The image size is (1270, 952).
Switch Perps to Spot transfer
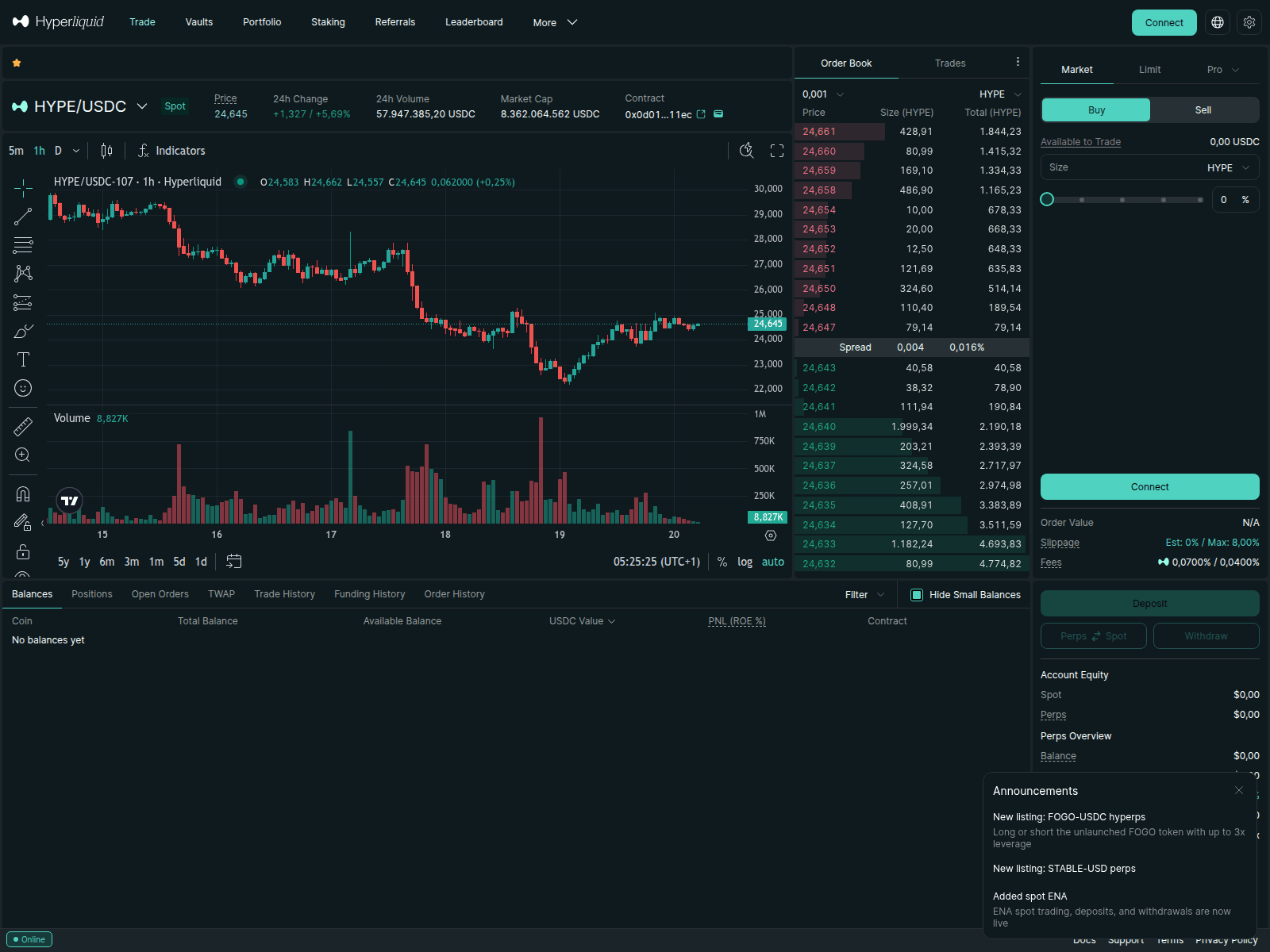[1094, 636]
